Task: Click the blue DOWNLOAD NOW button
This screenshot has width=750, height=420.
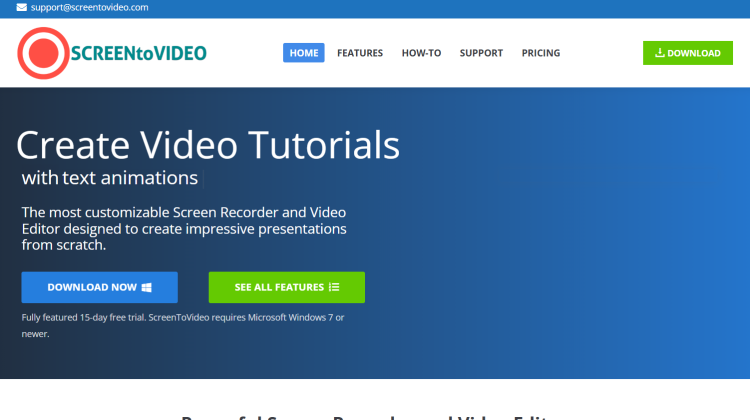Action: [99, 287]
